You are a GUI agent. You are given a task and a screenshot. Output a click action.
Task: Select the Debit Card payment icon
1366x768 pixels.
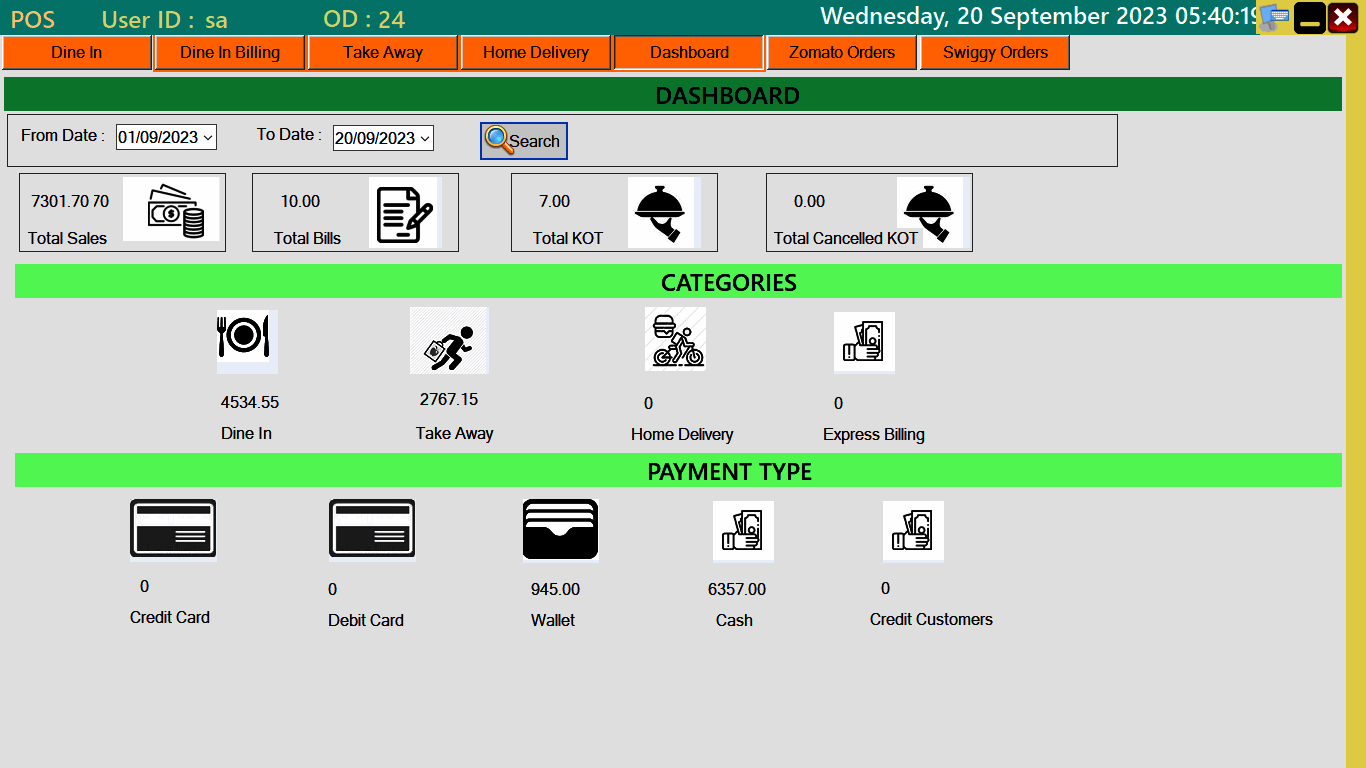pos(371,530)
